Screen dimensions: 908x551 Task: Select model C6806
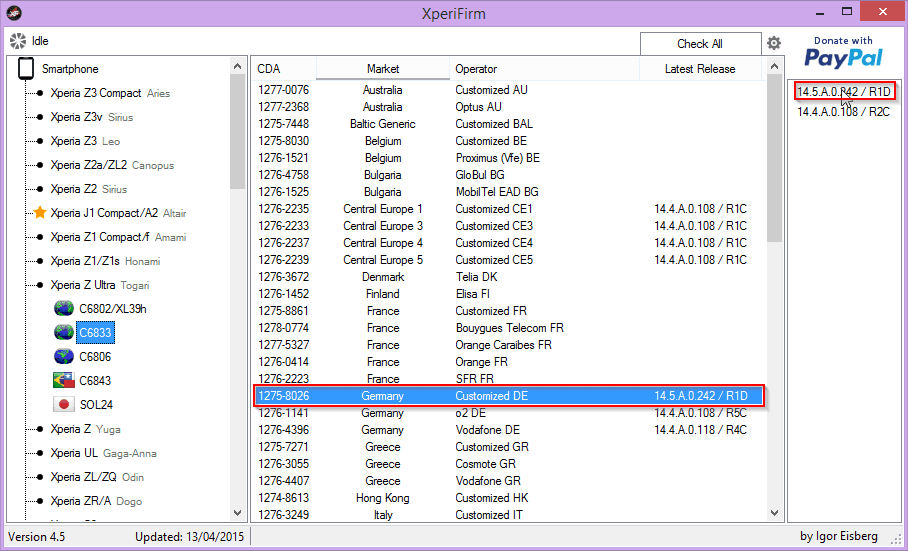[95, 357]
